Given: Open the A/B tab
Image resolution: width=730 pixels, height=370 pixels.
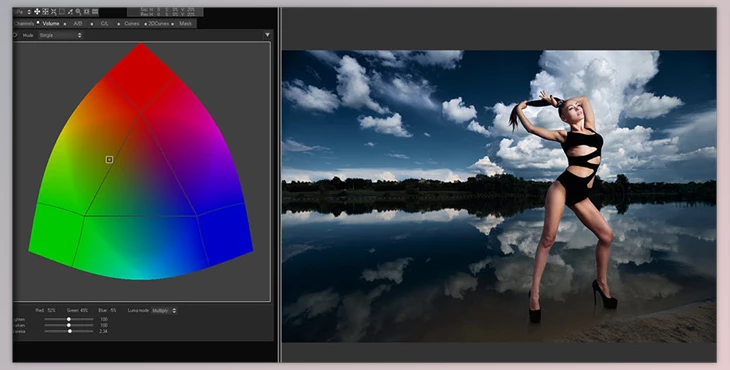Looking at the screenshot, I should point(78,23).
